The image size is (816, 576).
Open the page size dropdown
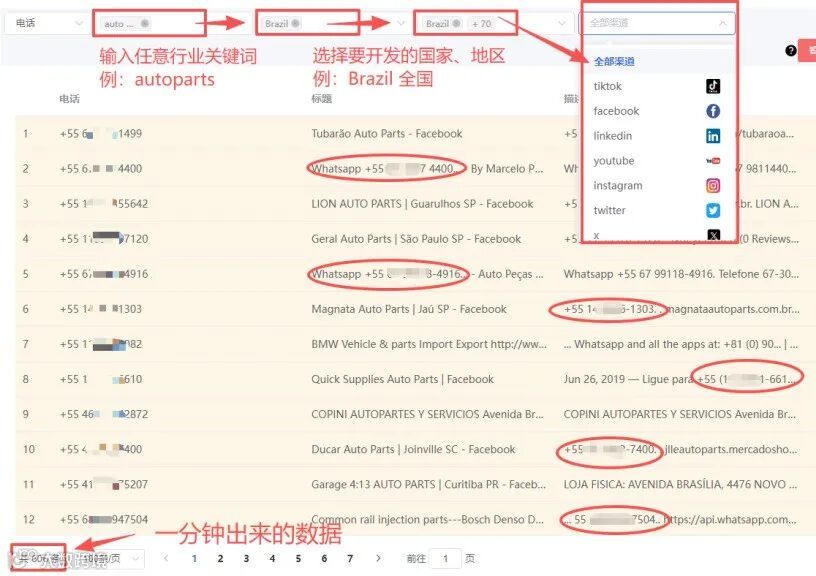pyautogui.click(x=111, y=559)
